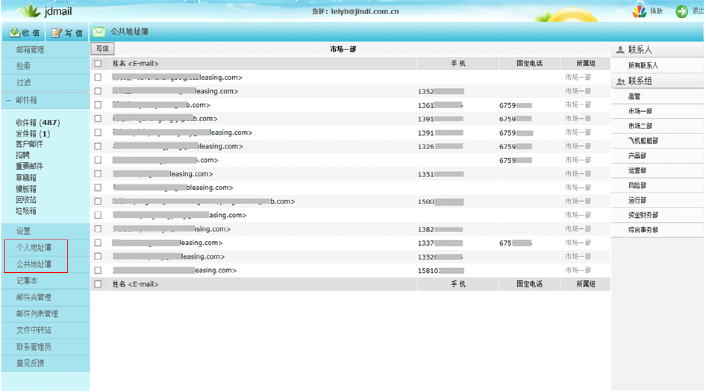Tick the select-all checkbox in top header
706x392 pixels.
coord(98,63)
